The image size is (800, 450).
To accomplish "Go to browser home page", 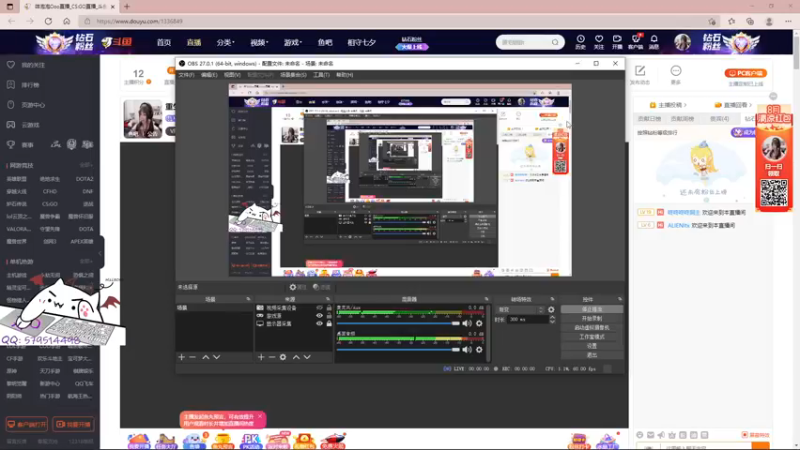I will point(67,21).
